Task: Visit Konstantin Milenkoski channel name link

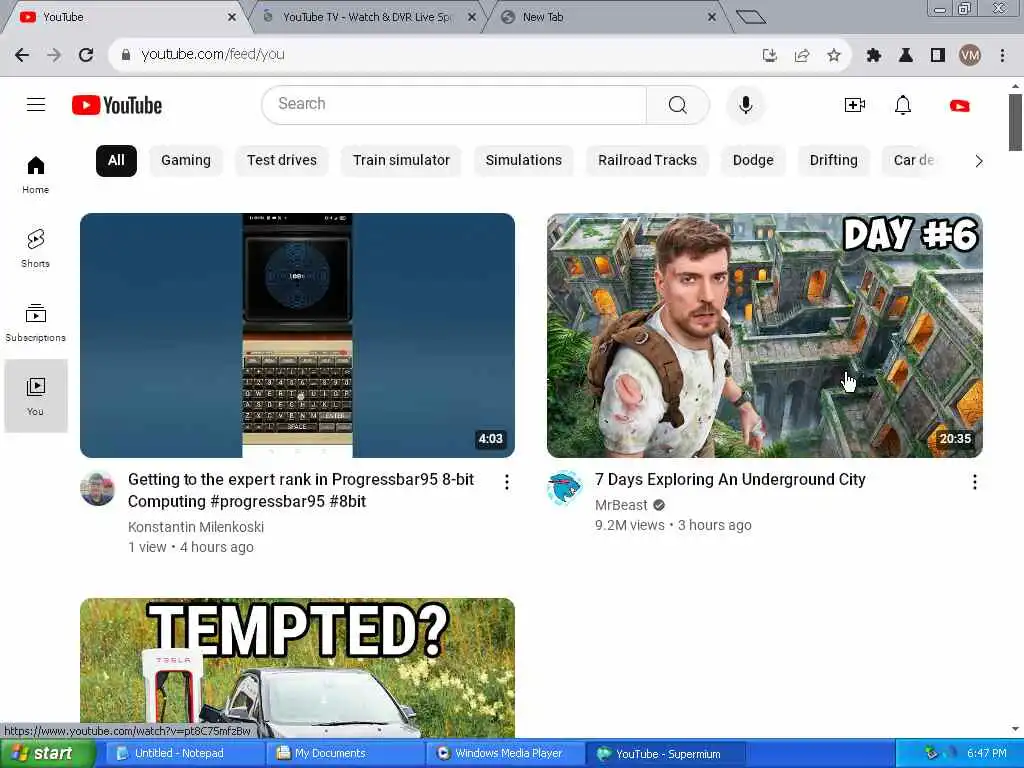Action: [196, 527]
